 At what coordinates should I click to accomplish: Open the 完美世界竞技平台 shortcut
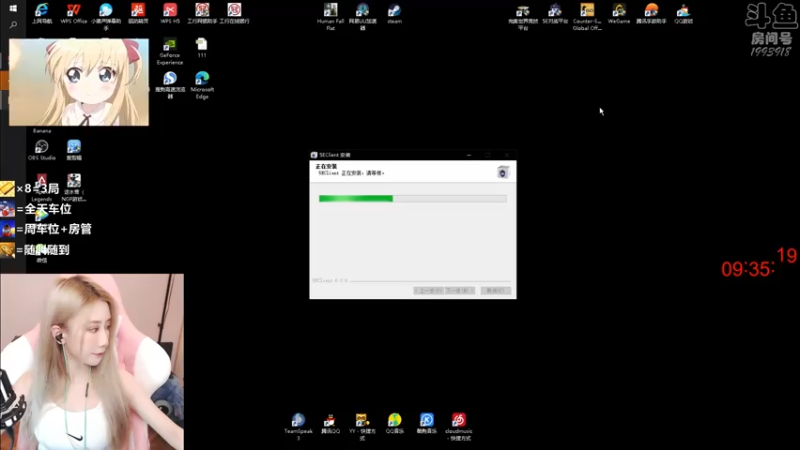pos(523,16)
